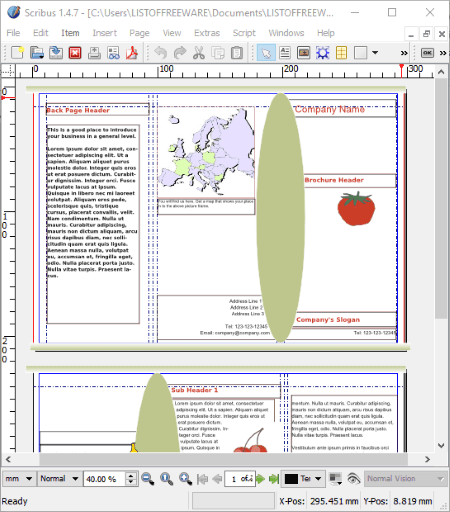Click the Redo arrow icon

(180, 53)
